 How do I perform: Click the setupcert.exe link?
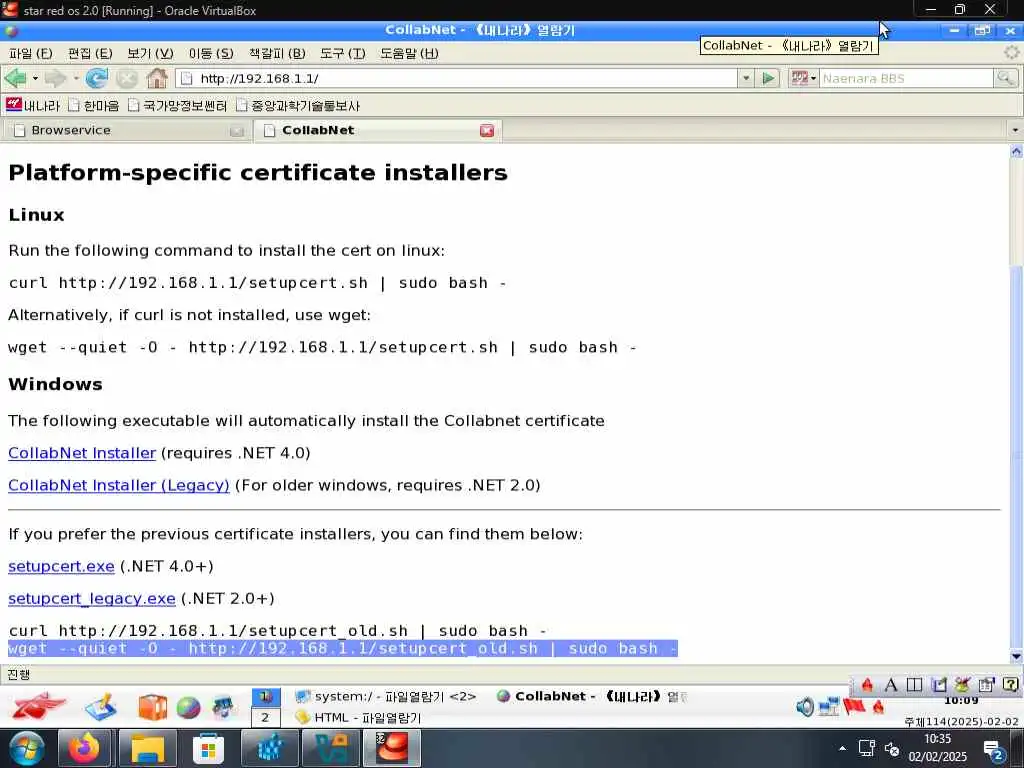pyautogui.click(x=61, y=566)
